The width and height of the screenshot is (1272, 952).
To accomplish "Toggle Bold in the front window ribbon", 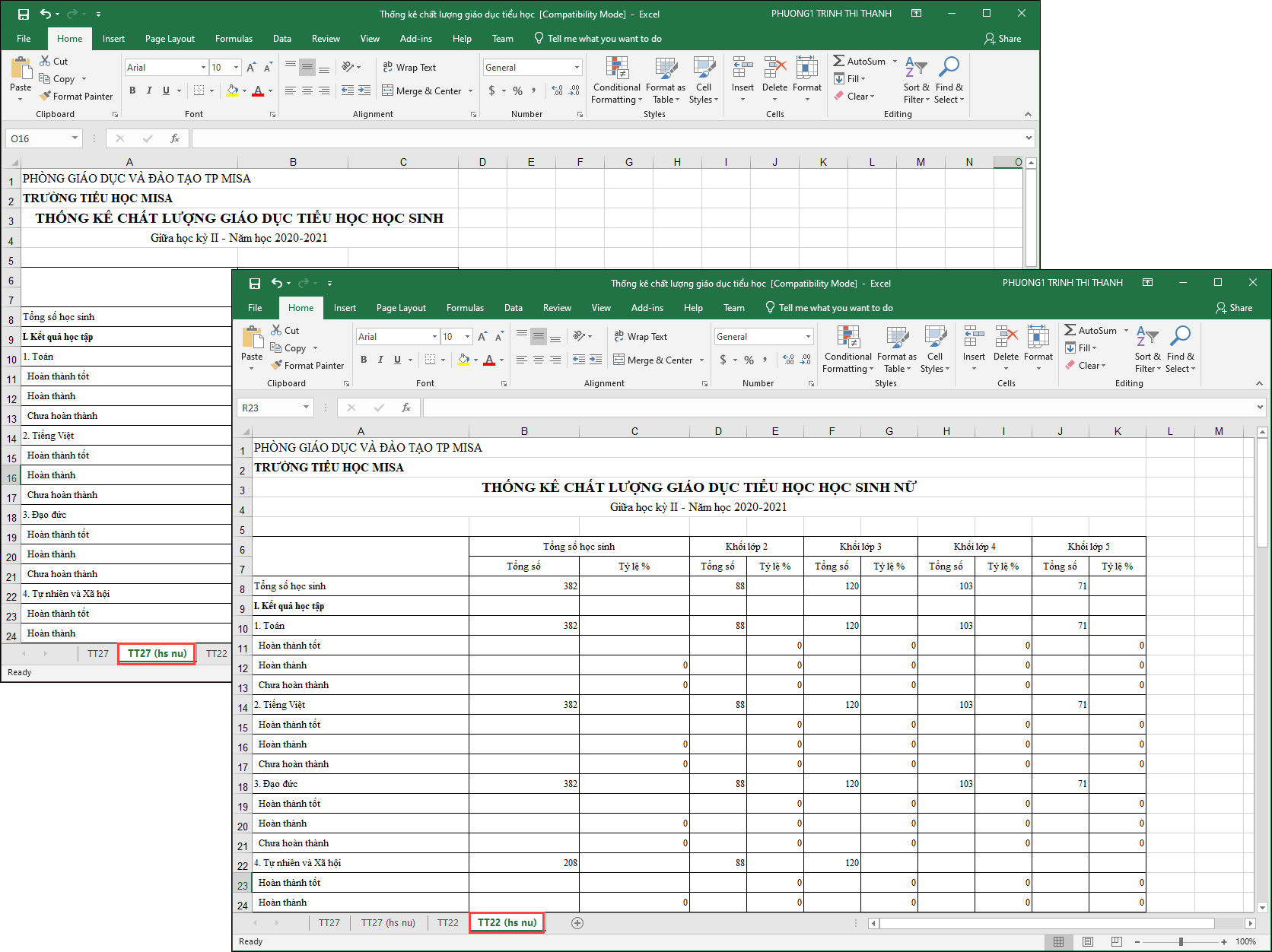I will pyautogui.click(x=364, y=360).
